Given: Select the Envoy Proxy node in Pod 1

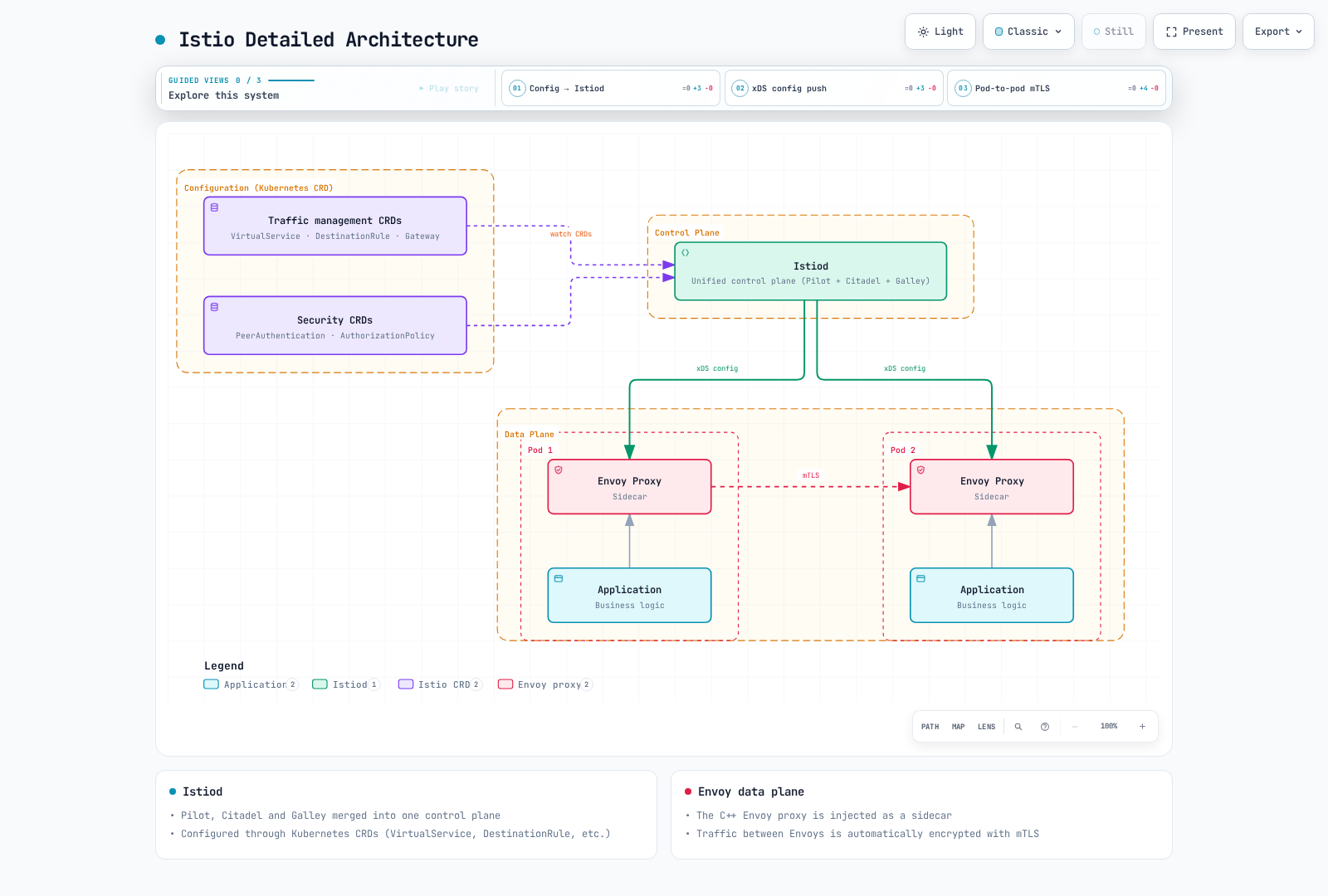Looking at the screenshot, I should 630,487.
